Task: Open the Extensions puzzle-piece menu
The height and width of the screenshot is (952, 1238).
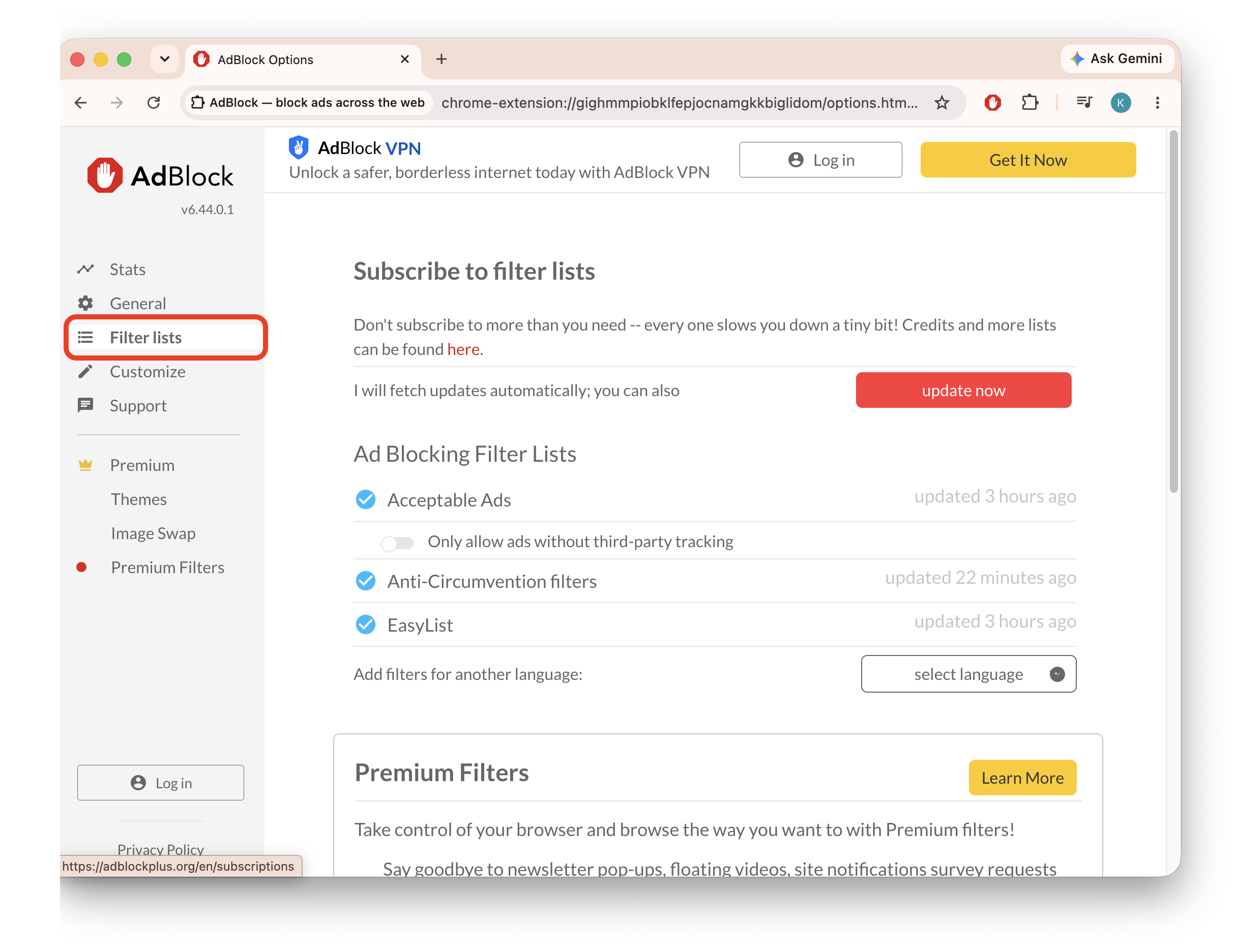Action: (1029, 103)
